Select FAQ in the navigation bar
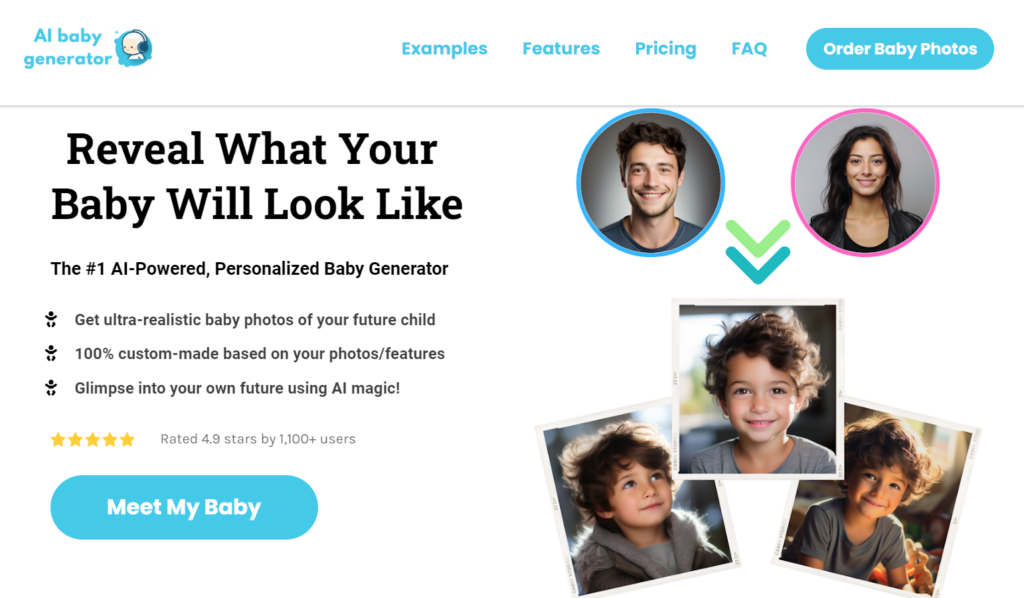1024x598 pixels. [749, 48]
